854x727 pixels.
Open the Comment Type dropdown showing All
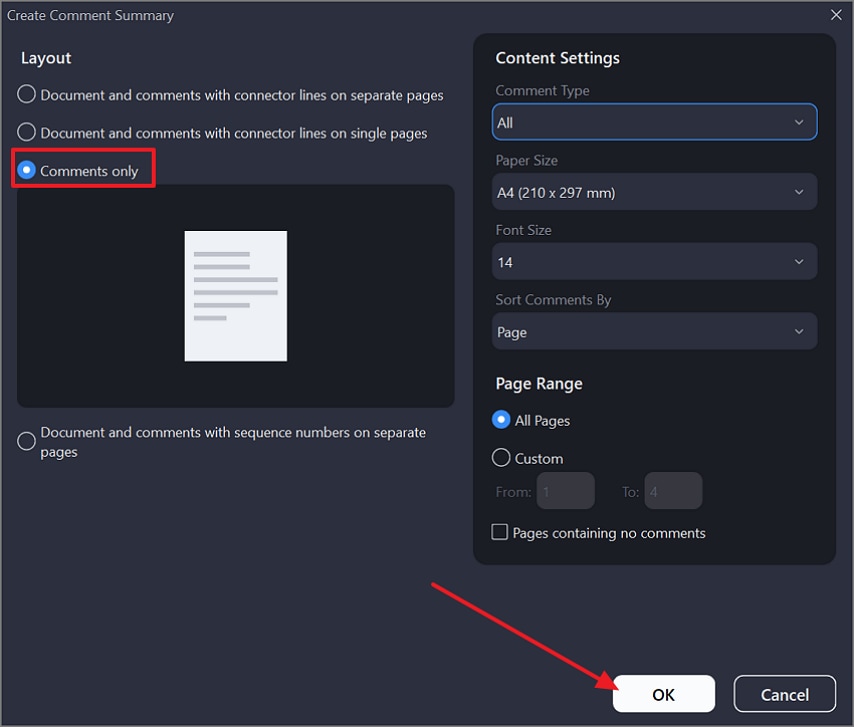[x=654, y=122]
